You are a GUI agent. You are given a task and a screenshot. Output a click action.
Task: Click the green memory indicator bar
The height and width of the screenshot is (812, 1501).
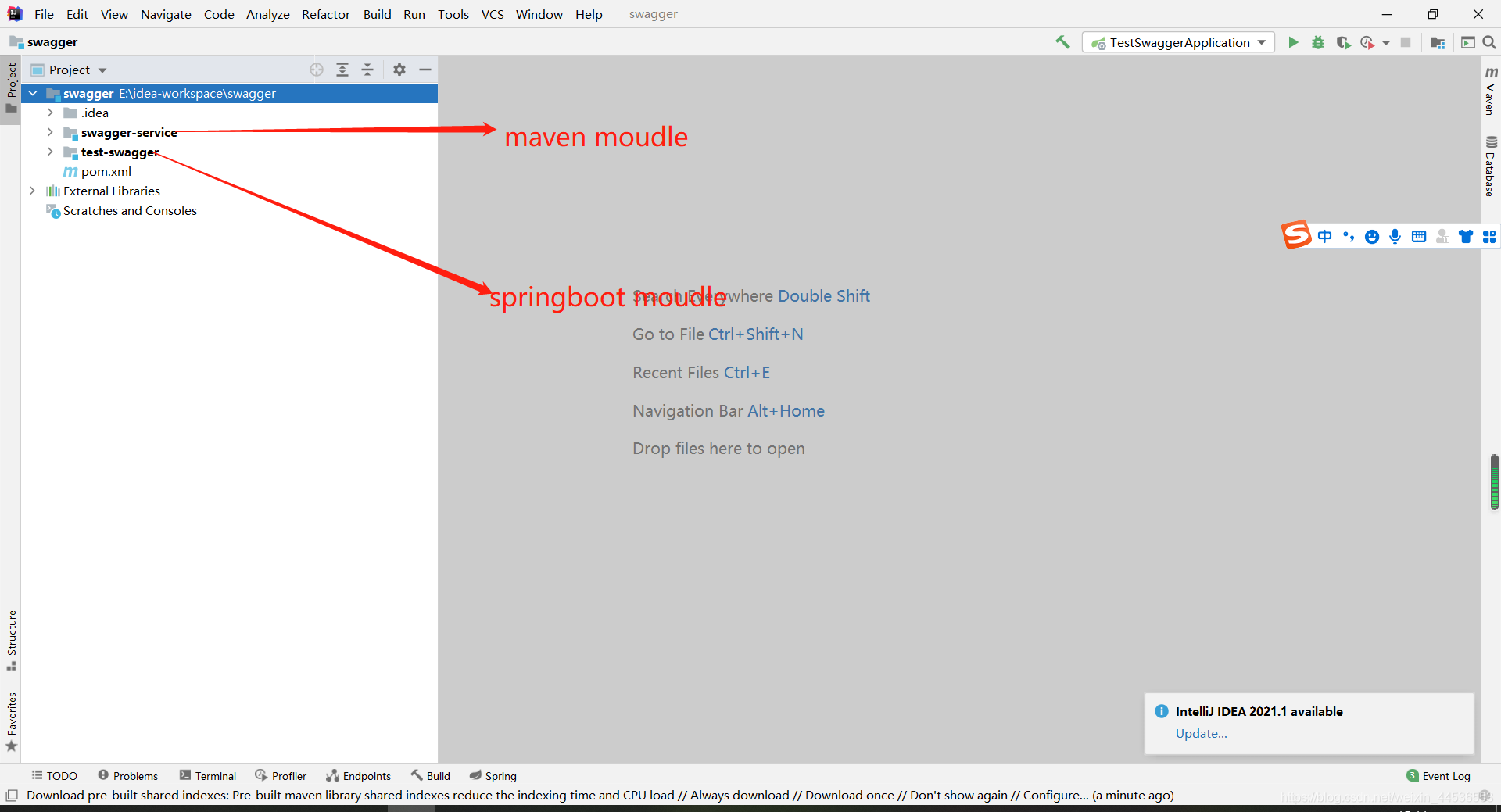pyautogui.click(x=1494, y=482)
